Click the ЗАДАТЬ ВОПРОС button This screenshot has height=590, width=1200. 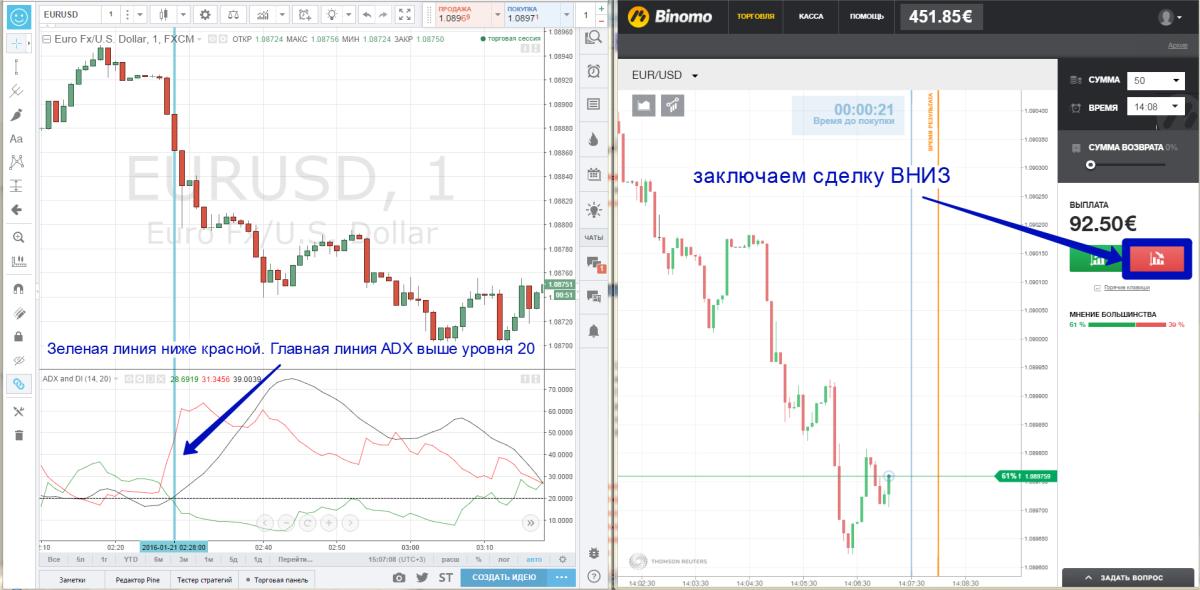1126,578
